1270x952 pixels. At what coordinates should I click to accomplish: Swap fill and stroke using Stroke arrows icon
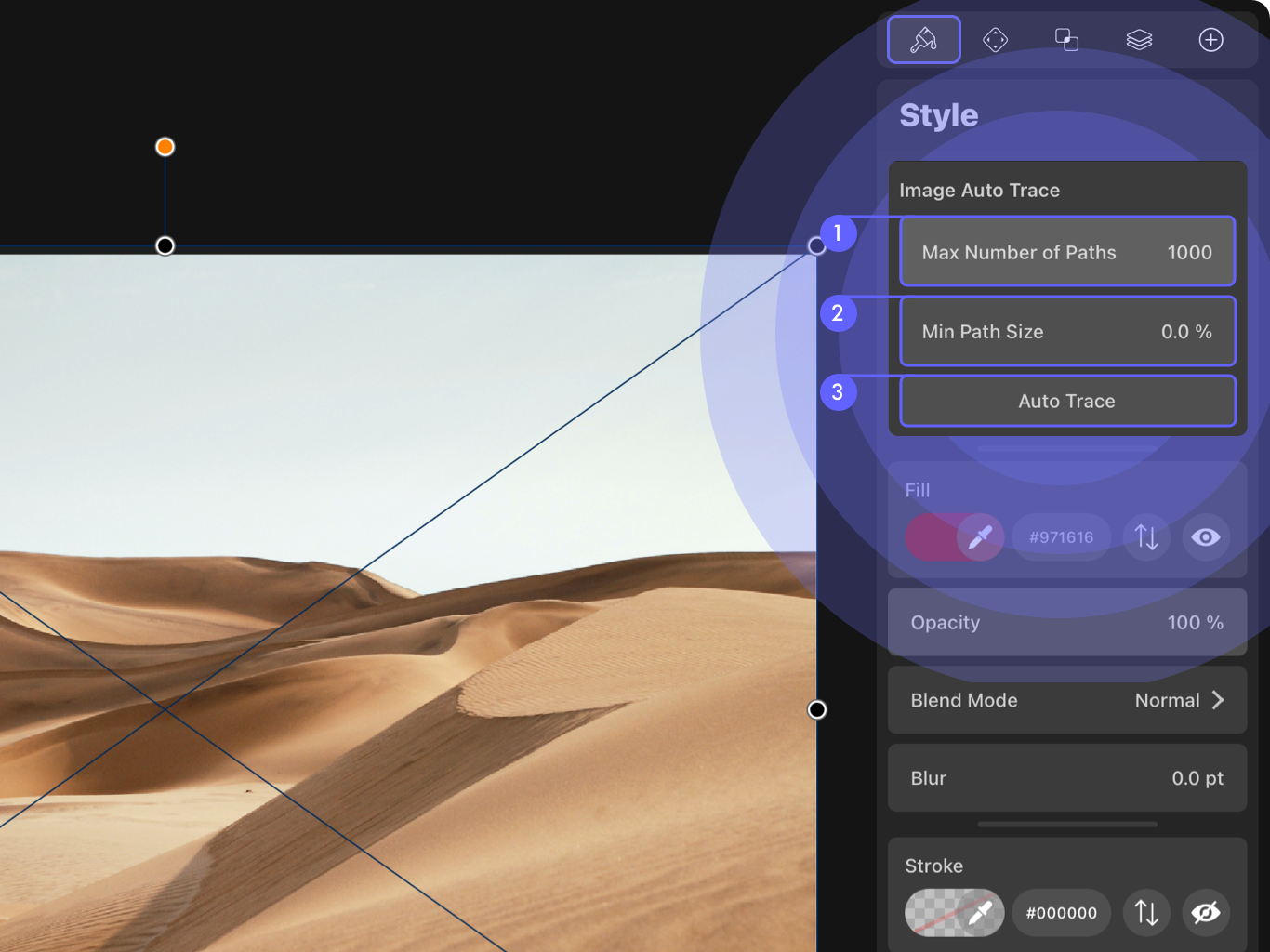click(1146, 912)
